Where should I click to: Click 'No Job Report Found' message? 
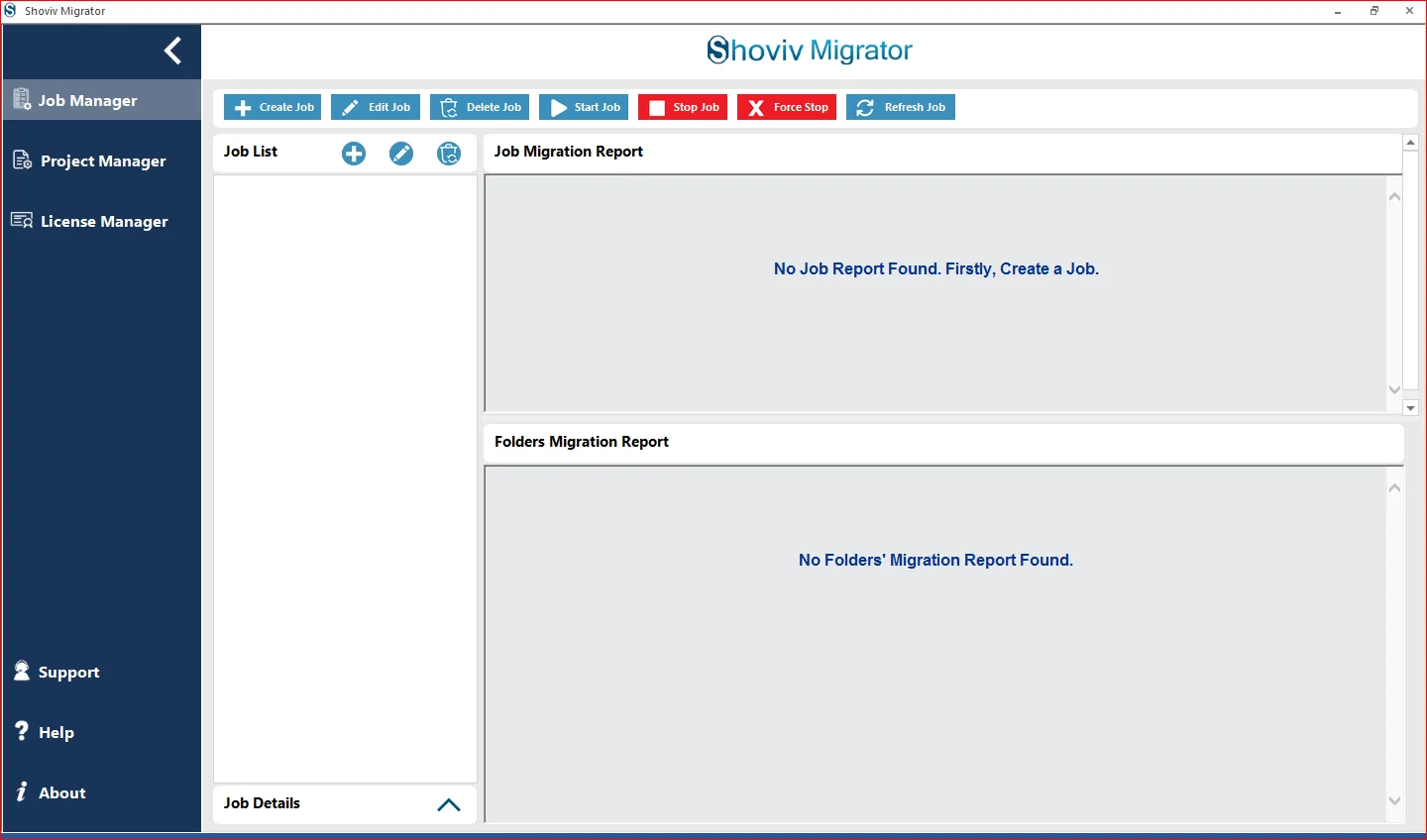(x=936, y=268)
